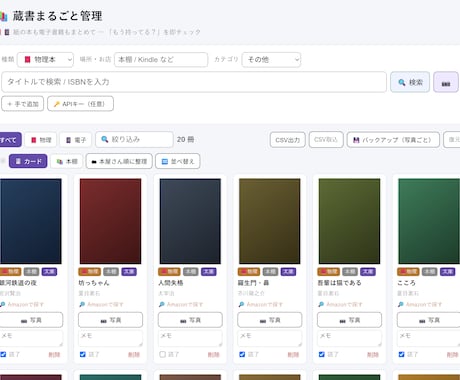The image size is (460, 380).
Task: Toggle 読了 checkbox for 吾輩は猫である
Action: (322, 354)
